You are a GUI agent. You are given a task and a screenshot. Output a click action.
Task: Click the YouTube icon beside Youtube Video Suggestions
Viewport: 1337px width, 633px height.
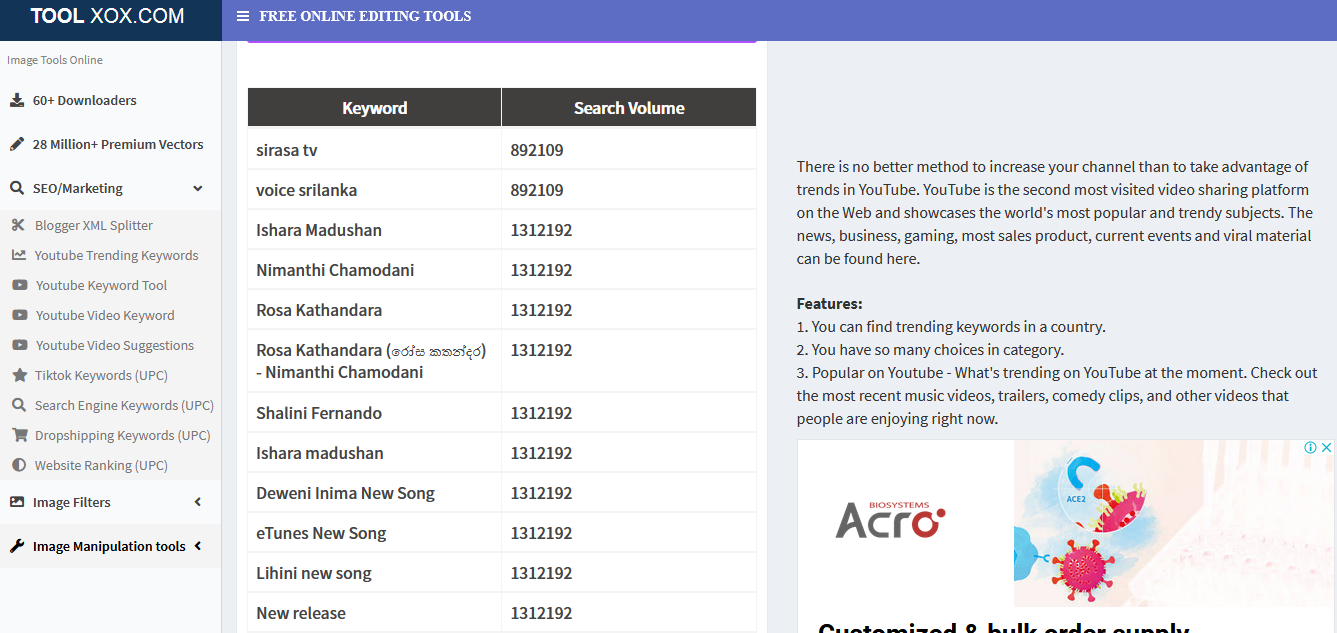[19, 345]
